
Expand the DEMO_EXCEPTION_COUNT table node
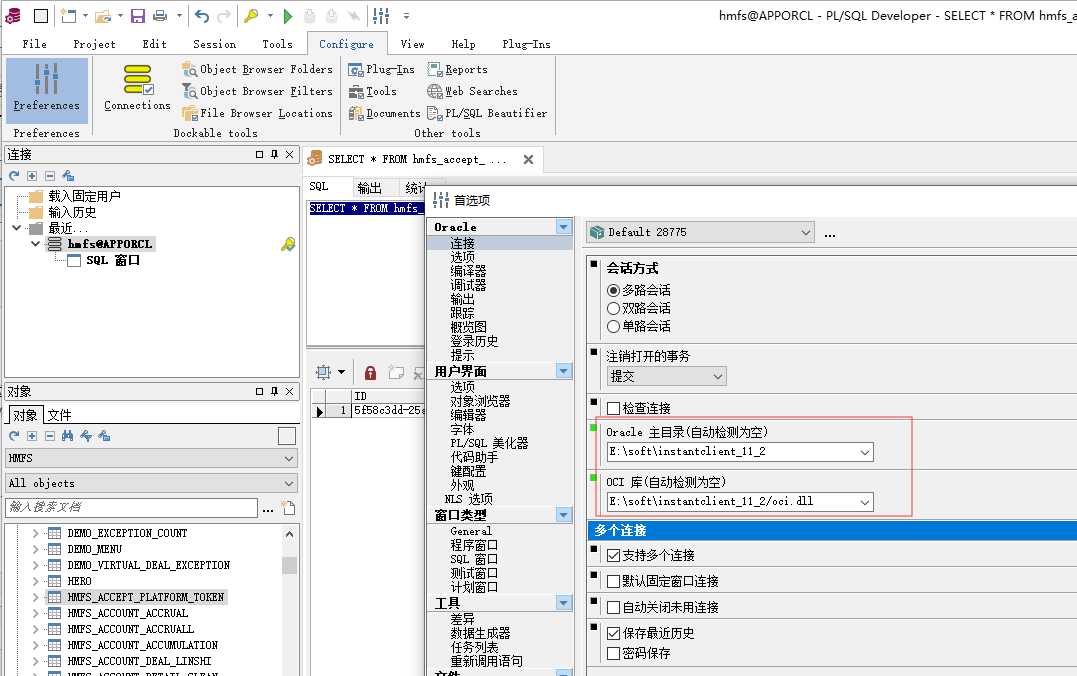(36, 533)
